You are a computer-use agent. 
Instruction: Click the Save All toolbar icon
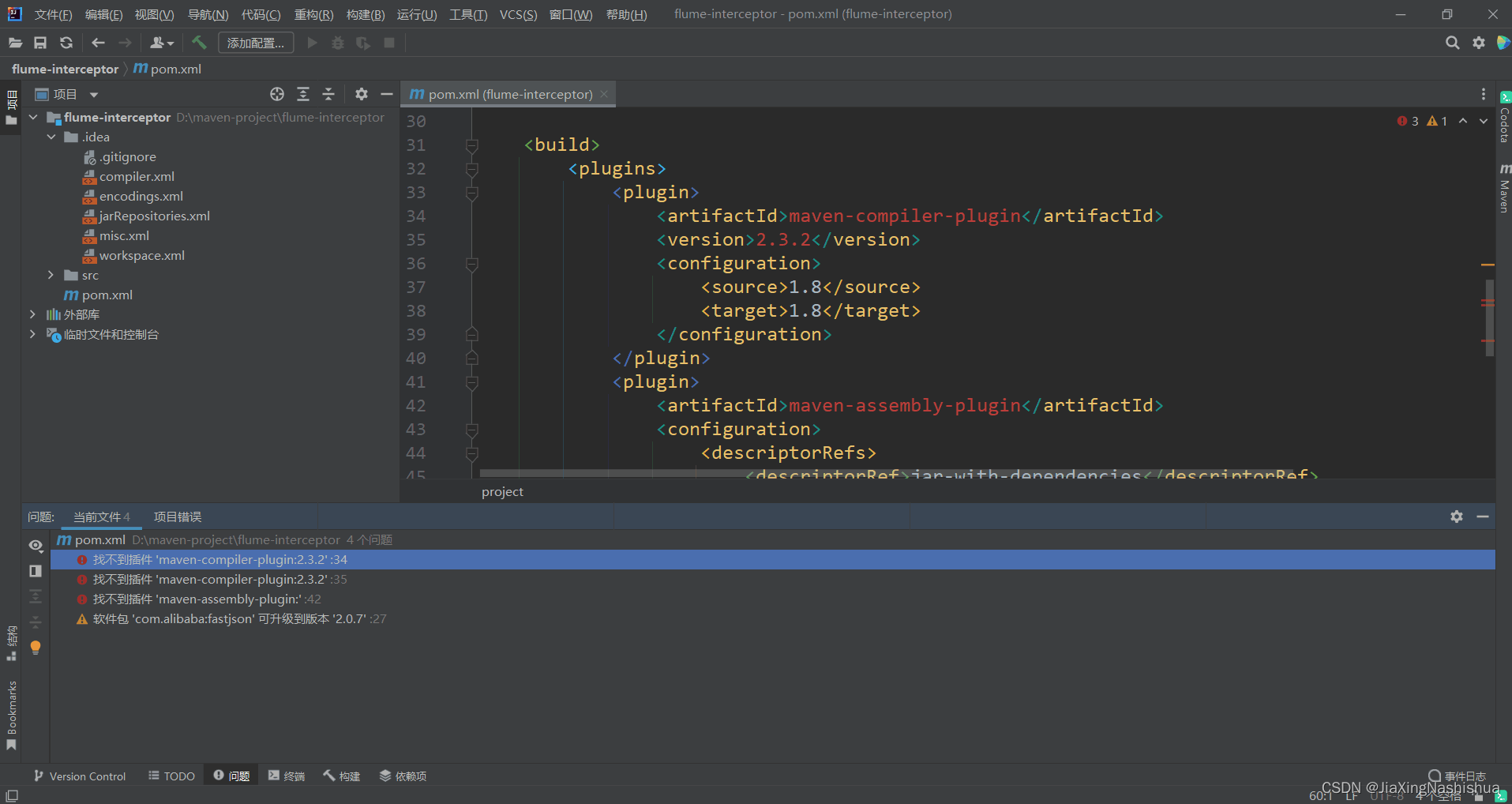[x=40, y=43]
